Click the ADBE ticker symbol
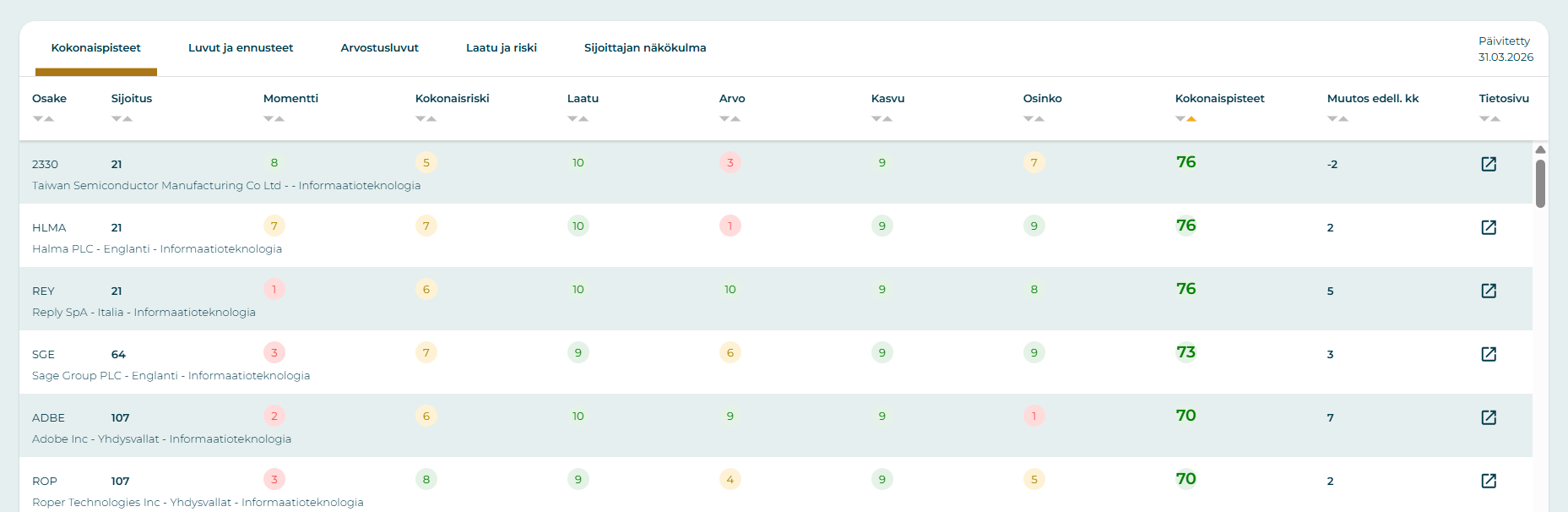The height and width of the screenshot is (512, 1568). (x=48, y=418)
